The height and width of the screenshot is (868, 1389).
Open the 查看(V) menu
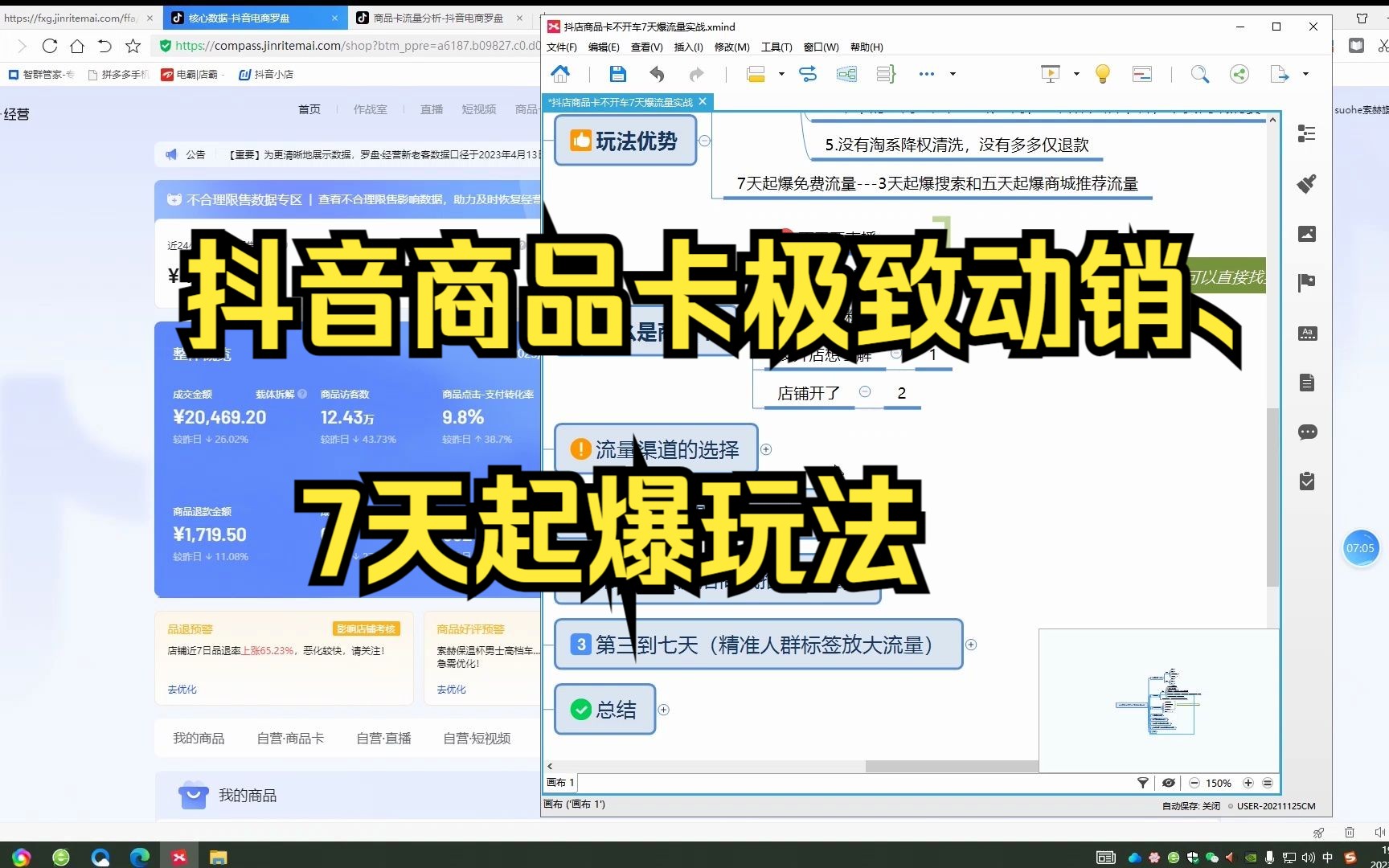[646, 47]
